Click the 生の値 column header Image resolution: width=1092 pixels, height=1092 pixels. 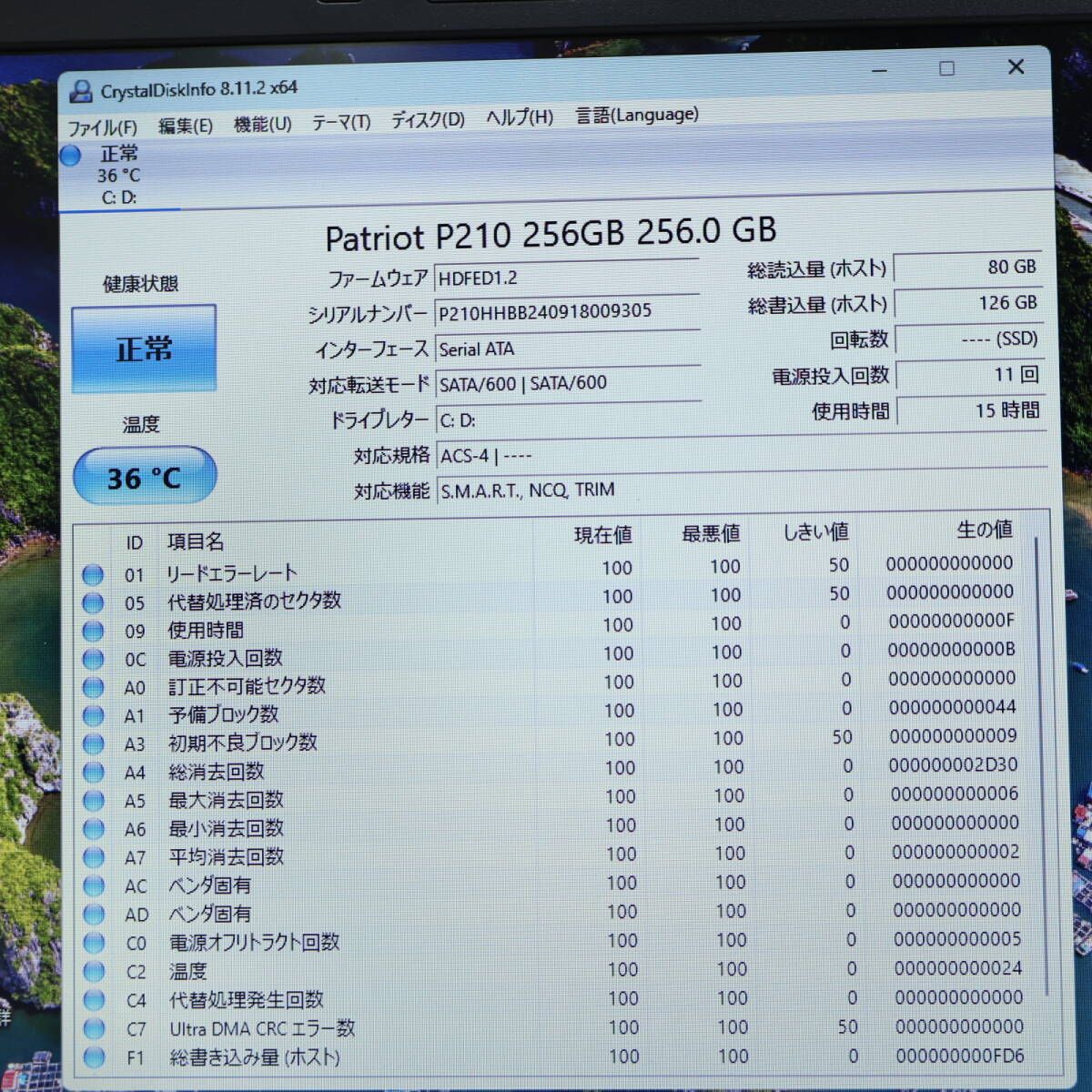point(985,529)
